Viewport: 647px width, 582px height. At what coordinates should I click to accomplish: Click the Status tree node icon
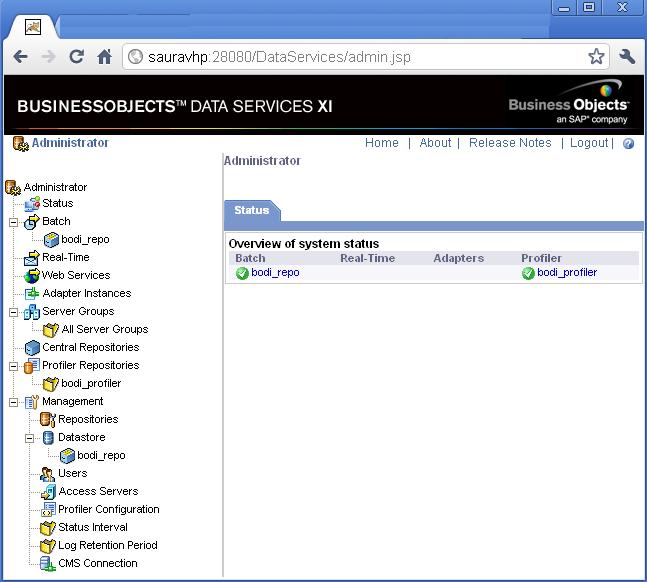32,204
